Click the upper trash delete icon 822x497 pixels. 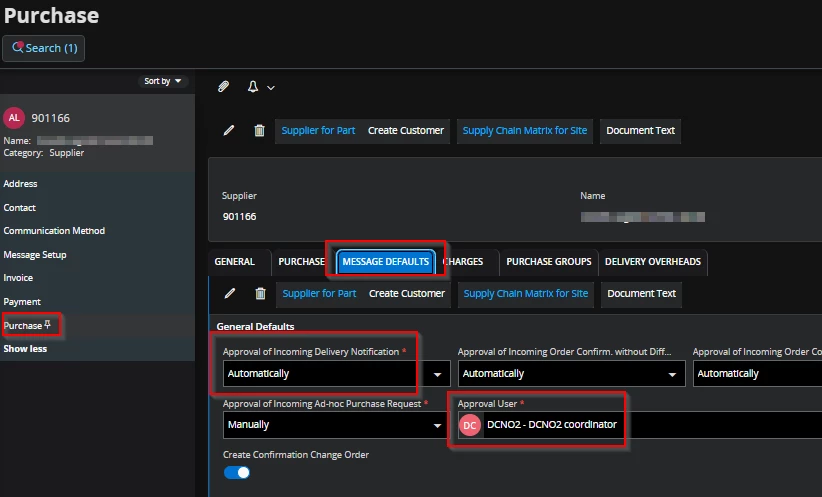(259, 131)
